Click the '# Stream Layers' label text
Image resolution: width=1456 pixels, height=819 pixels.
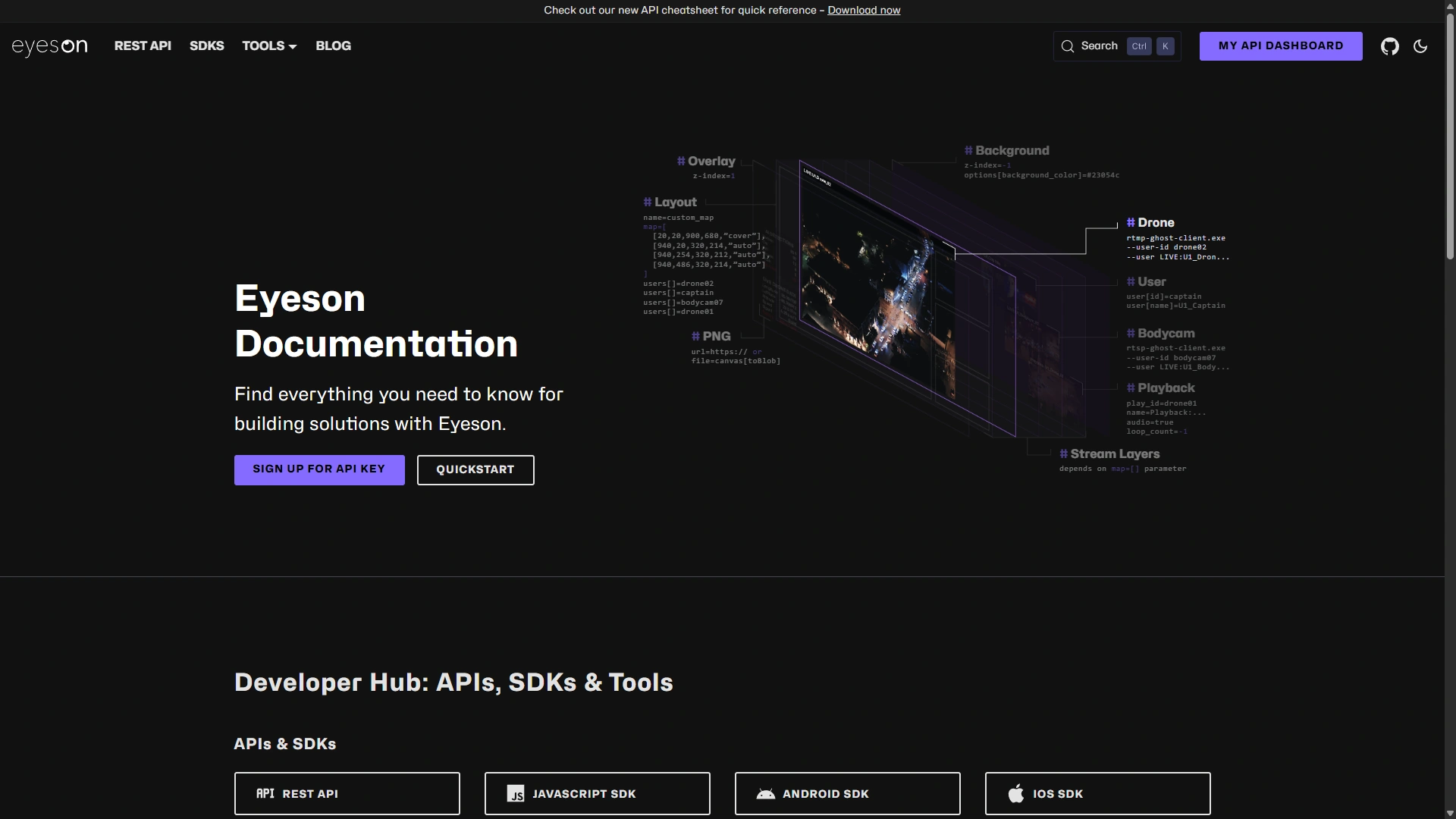[1109, 454]
